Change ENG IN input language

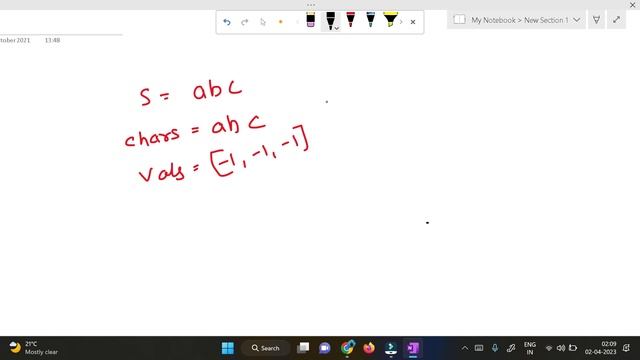530,348
